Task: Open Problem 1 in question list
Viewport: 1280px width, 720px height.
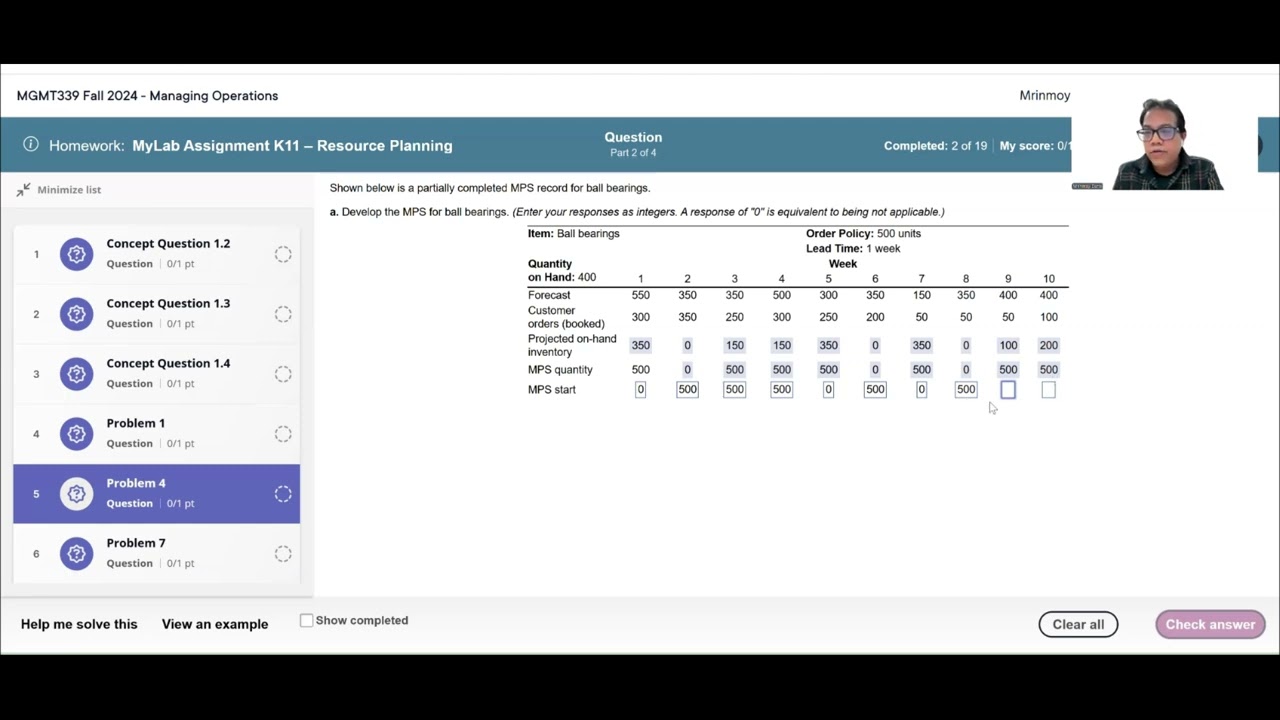Action: (x=156, y=434)
